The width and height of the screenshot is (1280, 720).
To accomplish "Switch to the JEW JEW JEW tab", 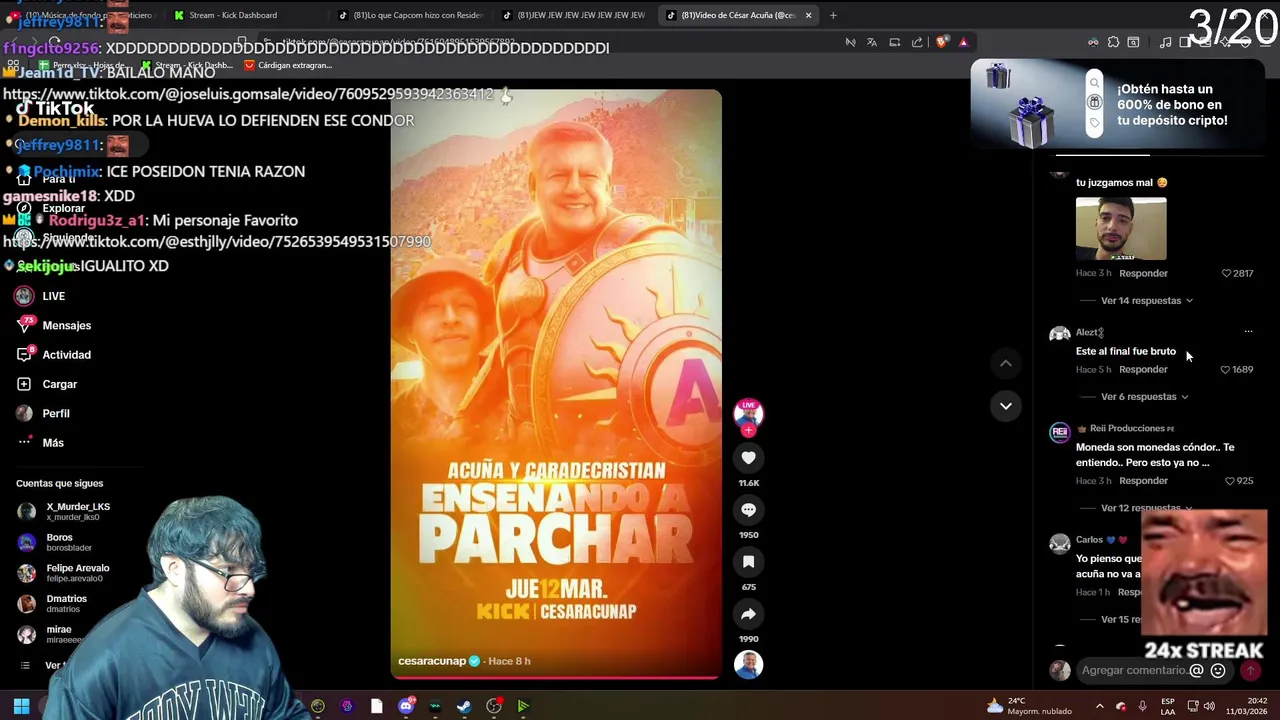I will coord(575,15).
